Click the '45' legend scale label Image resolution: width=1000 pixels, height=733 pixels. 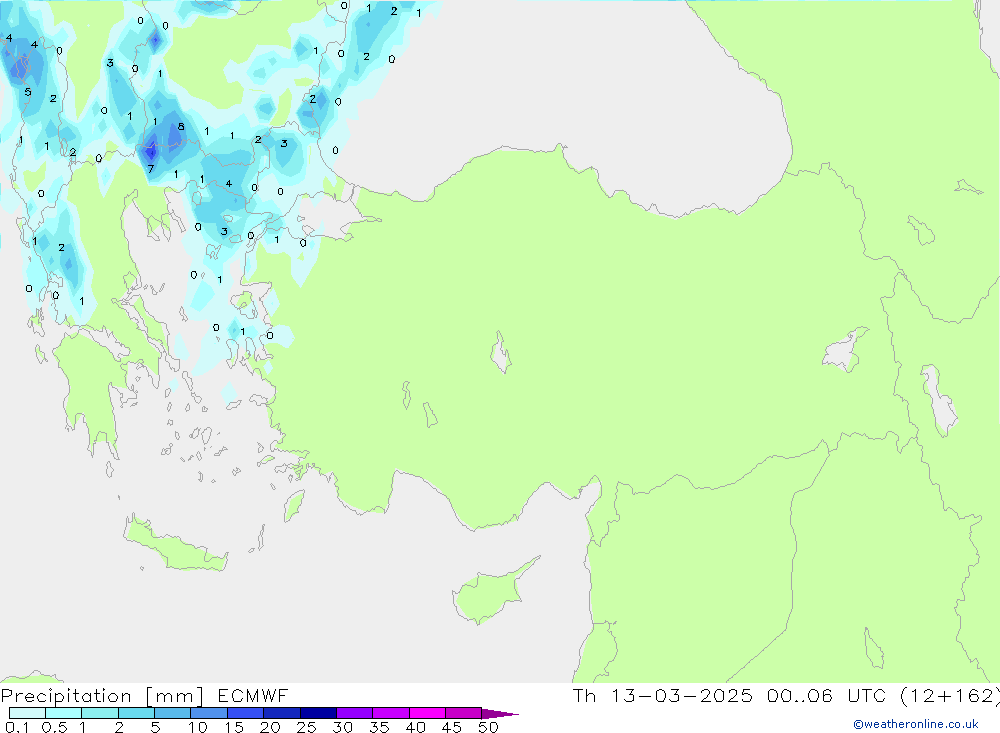452,727
